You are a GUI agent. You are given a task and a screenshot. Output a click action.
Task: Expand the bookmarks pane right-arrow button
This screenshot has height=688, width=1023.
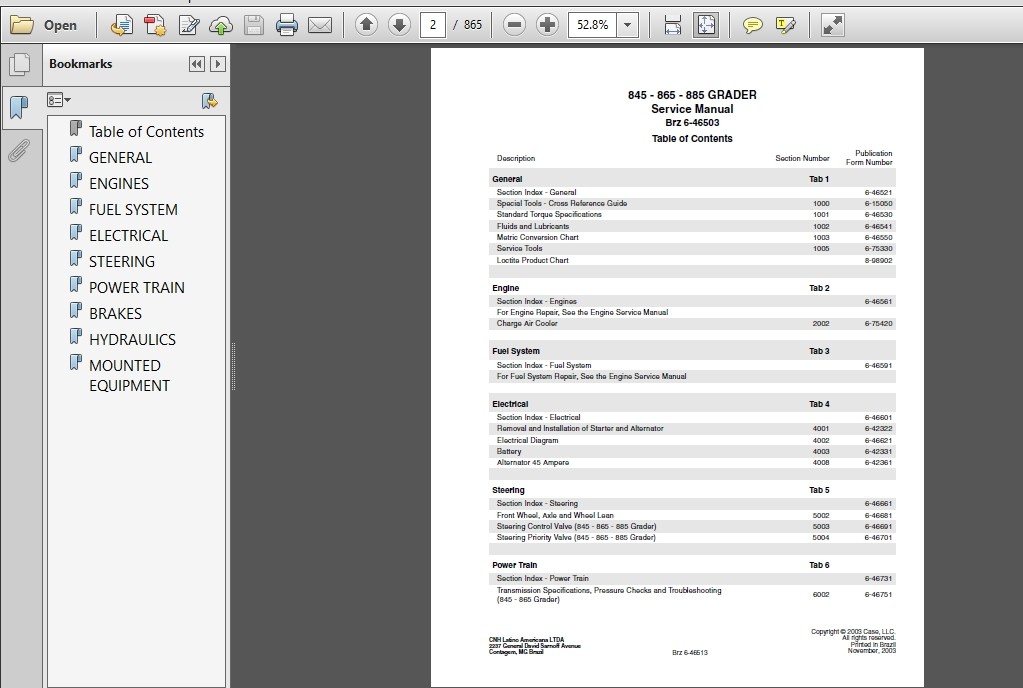[218, 64]
